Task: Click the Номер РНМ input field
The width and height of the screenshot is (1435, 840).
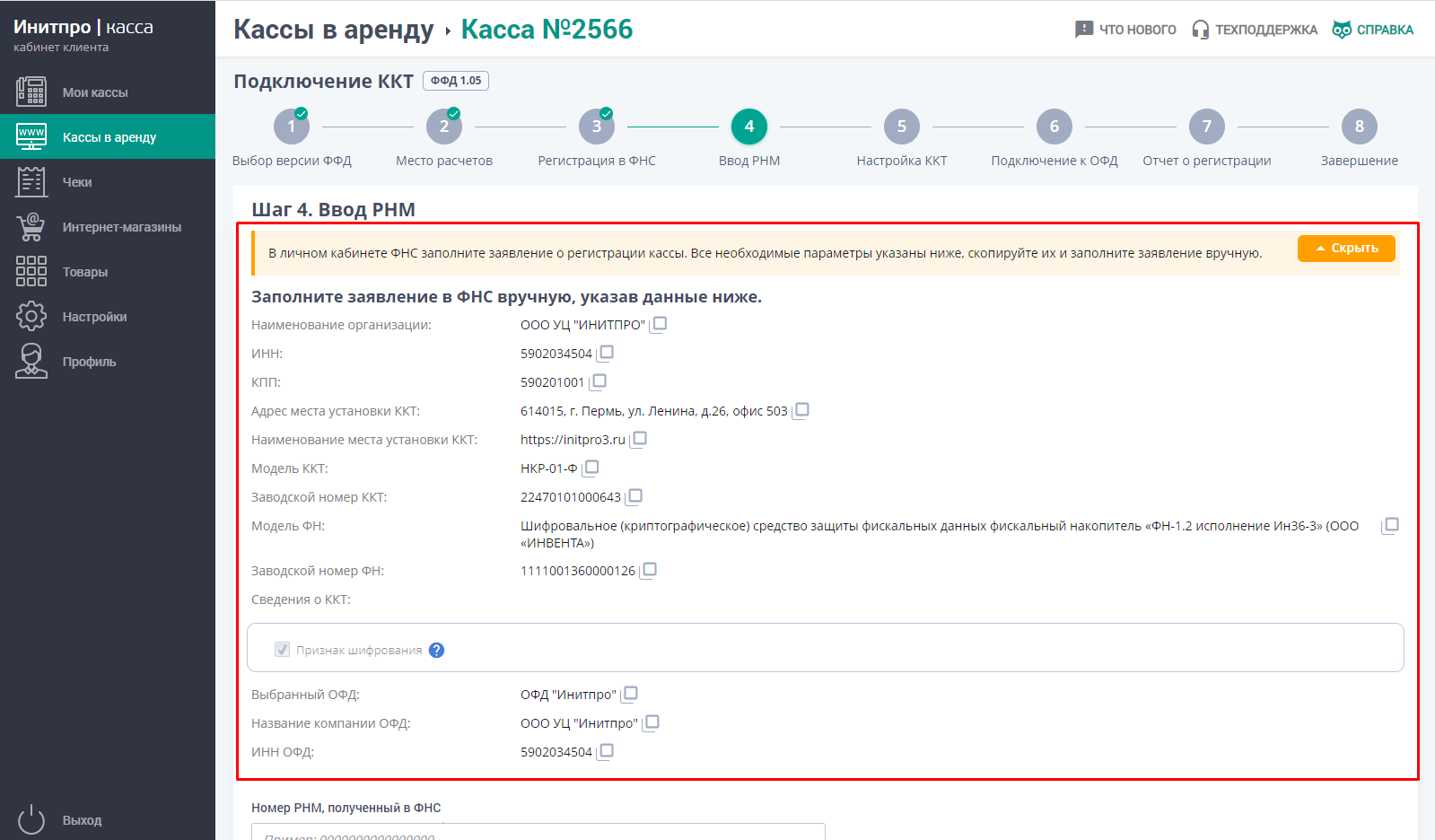Action: 538,832
